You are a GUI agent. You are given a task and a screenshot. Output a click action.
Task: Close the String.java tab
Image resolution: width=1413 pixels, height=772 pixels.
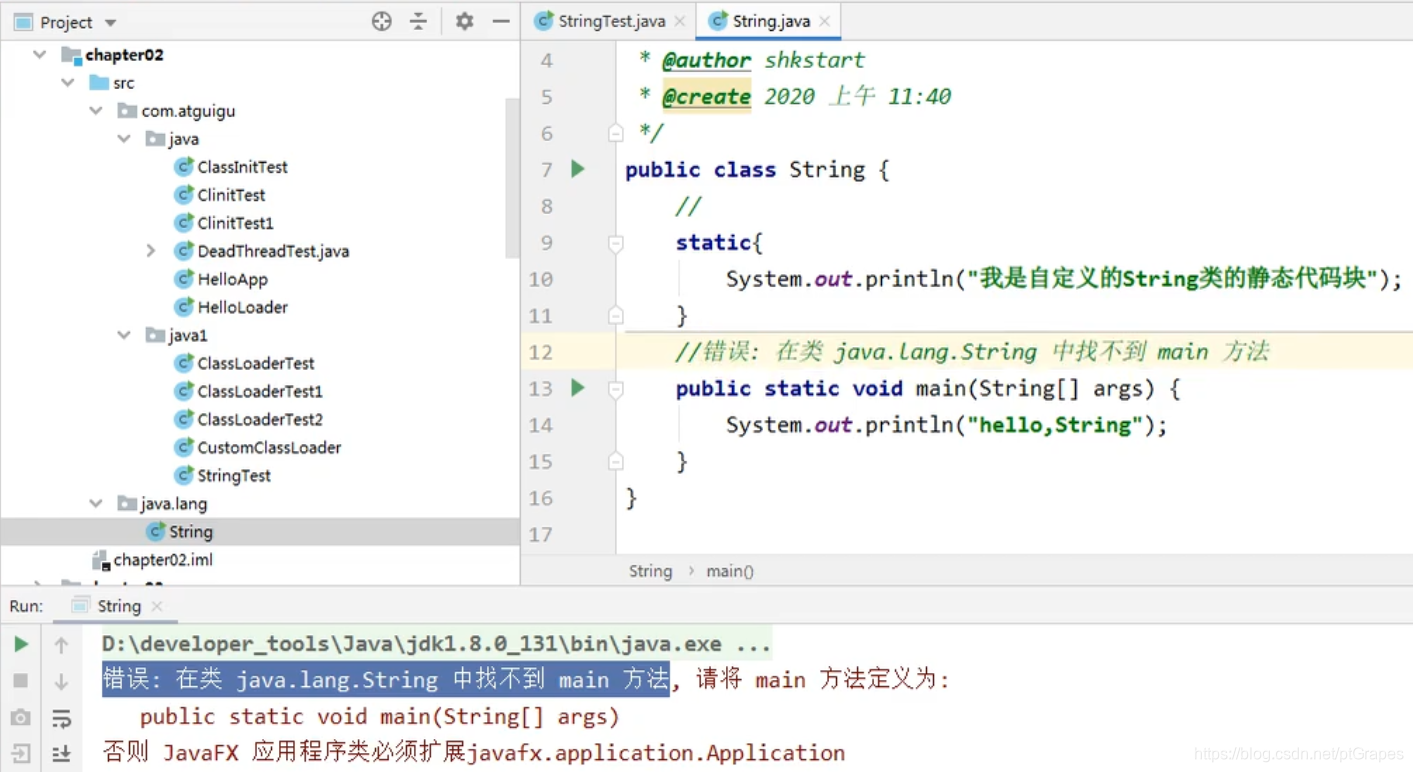click(x=824, y=21)
